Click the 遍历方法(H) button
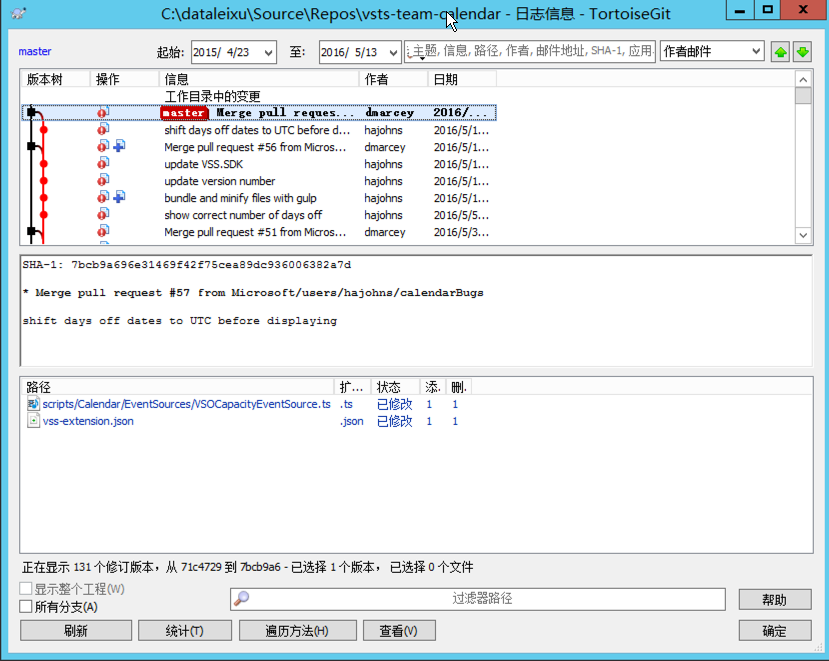 298,630
